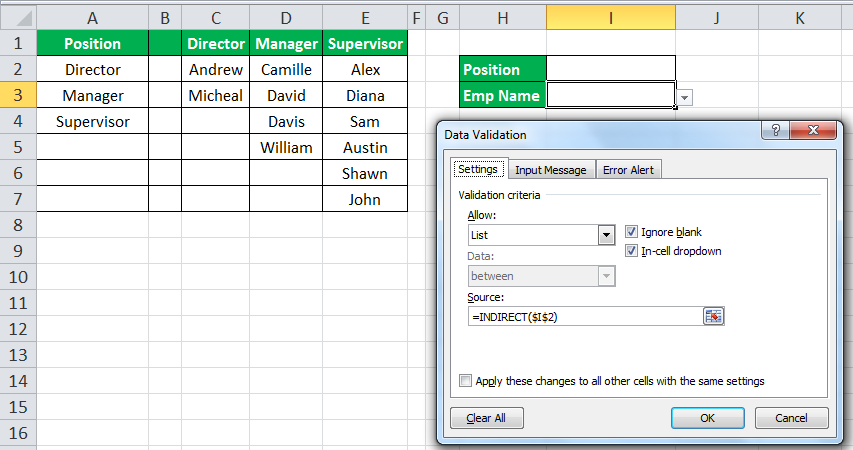The width and height of the screenshot is (853, 450).
Task: Click the OK button
Action: point(707,418)
